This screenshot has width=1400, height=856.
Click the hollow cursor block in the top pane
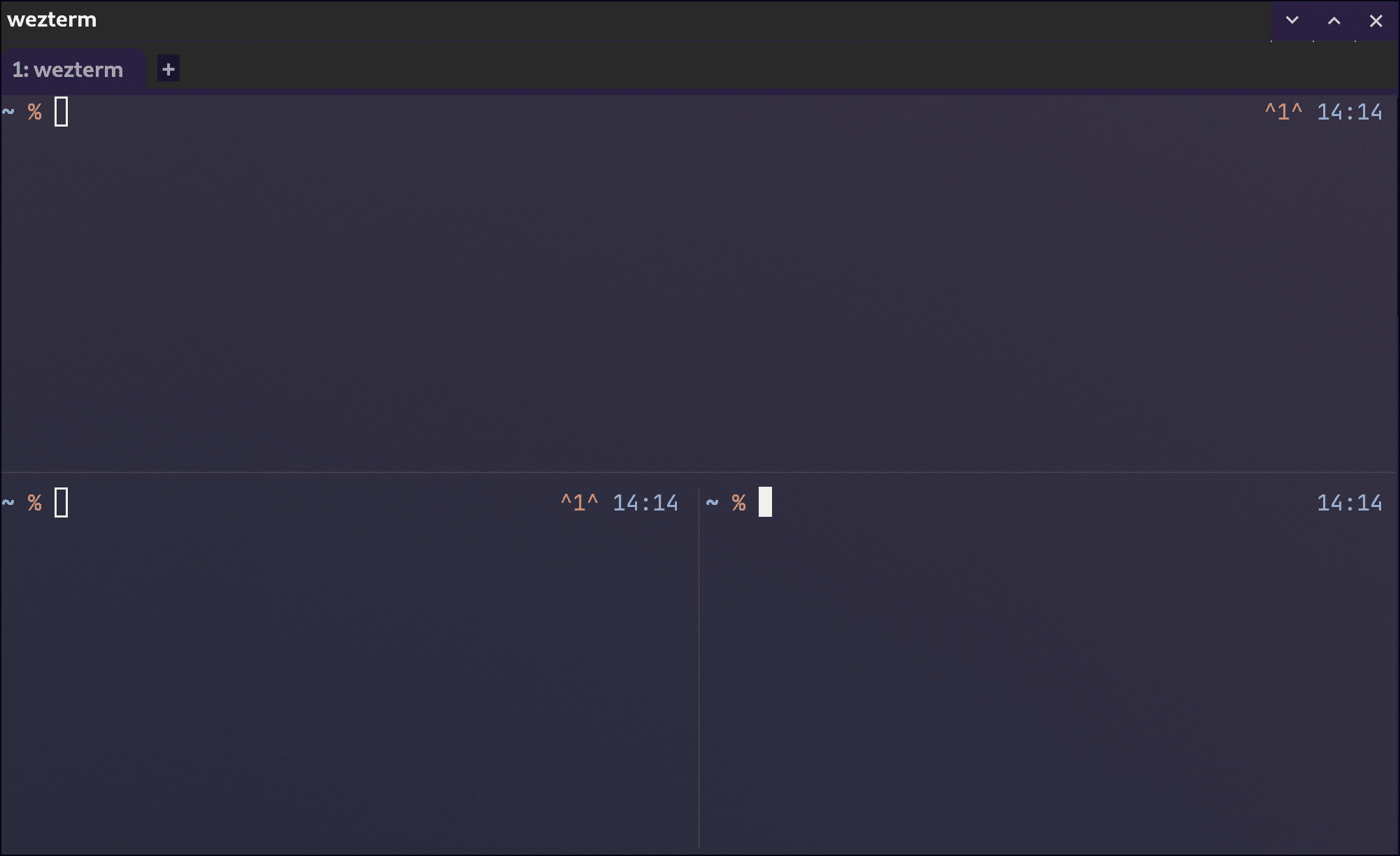click(62, 111)
